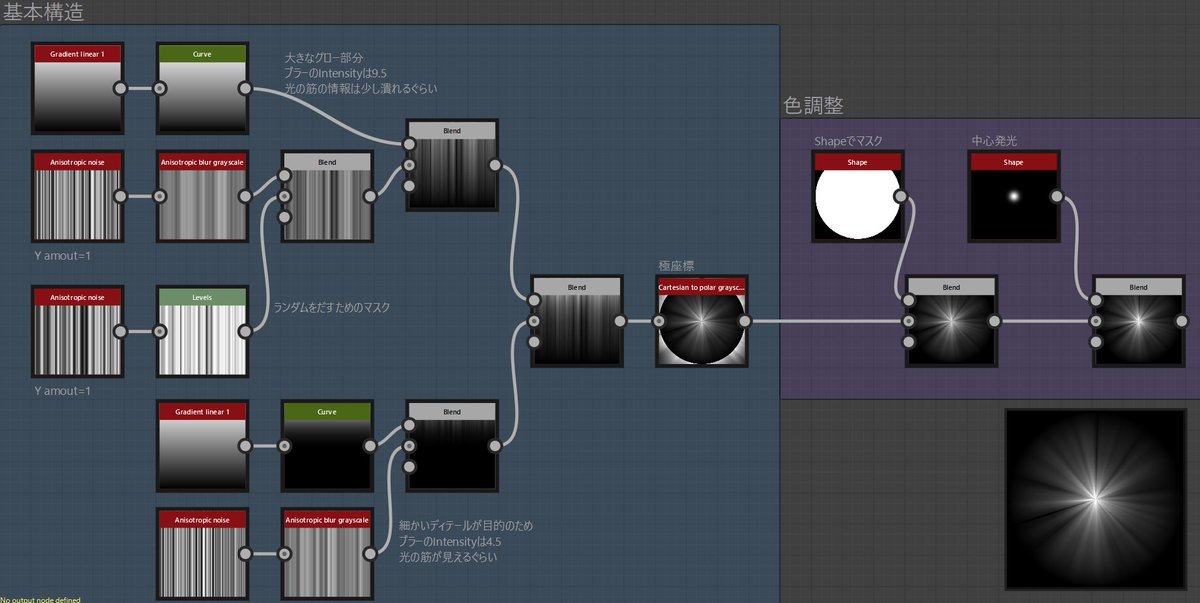The width and height of the screenshot is (1200, 603).
Task: Select the Gradient linear 1 node feeding the dark Curve
Action: tap(202, 447)
